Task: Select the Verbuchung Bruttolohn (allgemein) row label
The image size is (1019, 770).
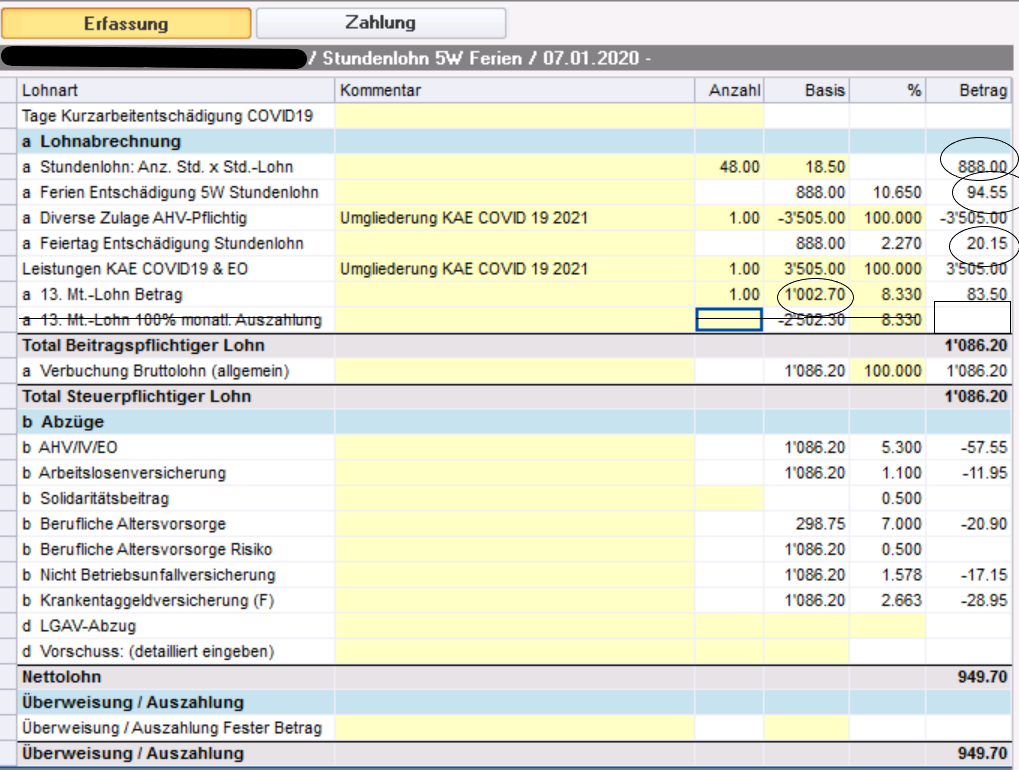Action: (155, 371)
